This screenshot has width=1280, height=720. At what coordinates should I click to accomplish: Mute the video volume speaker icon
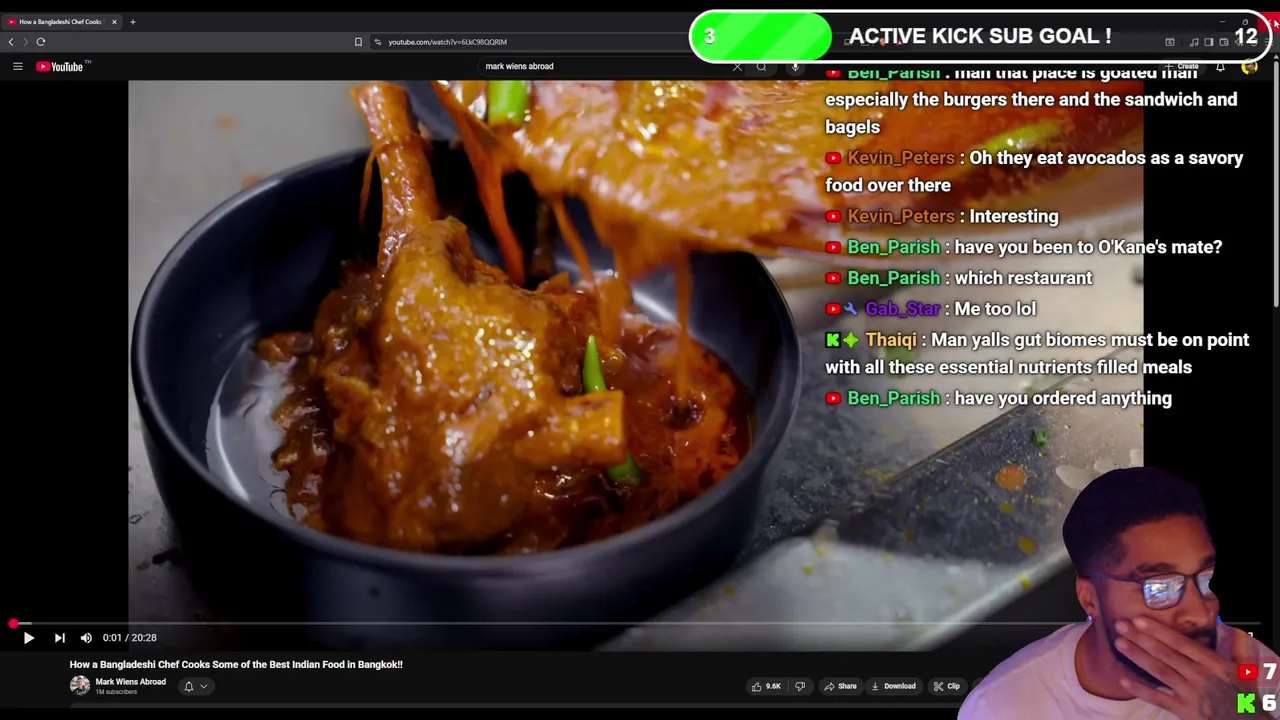[86, 638]
